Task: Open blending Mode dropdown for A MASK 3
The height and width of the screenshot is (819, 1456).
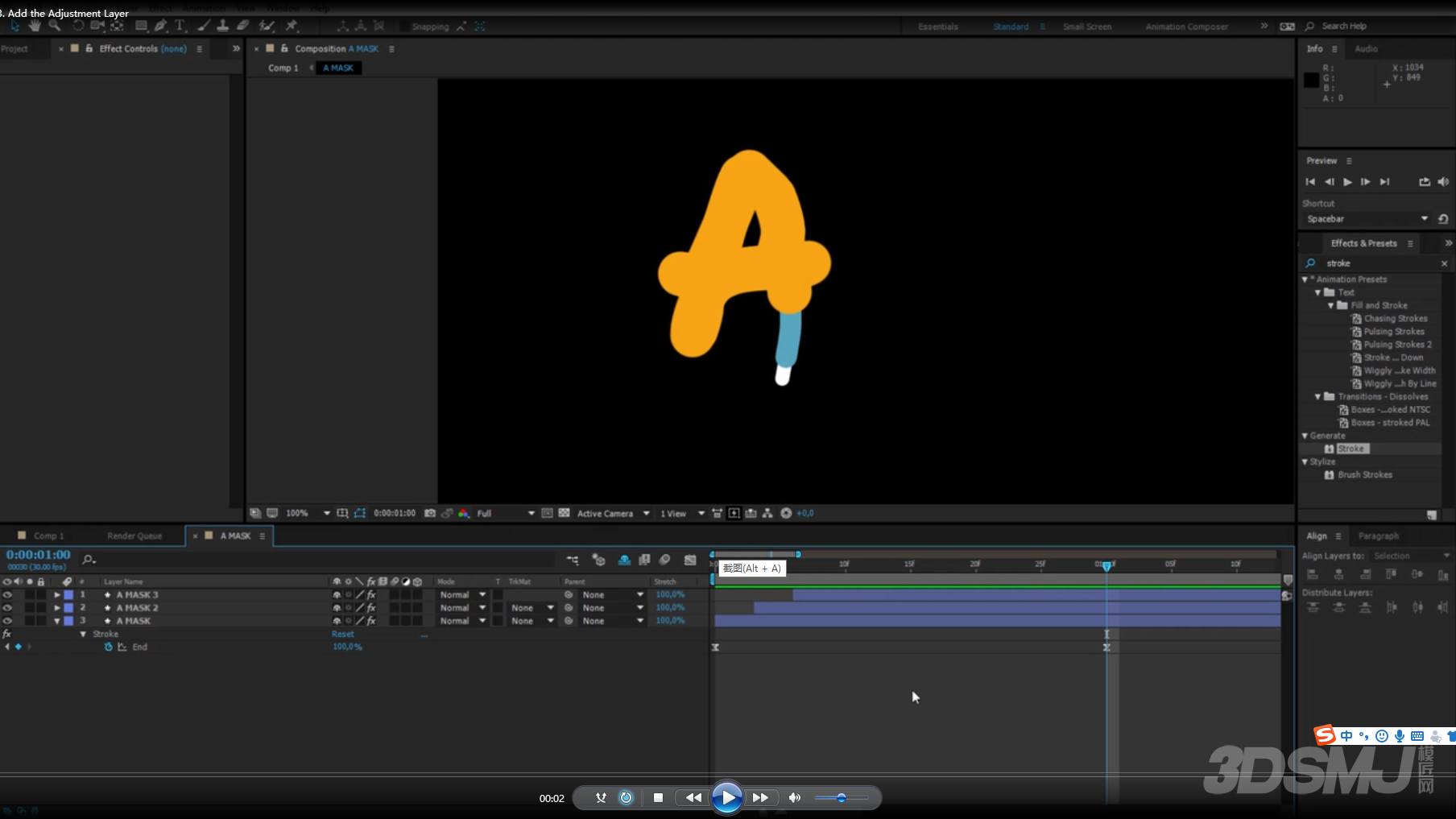Action: (x=463, y=595)
